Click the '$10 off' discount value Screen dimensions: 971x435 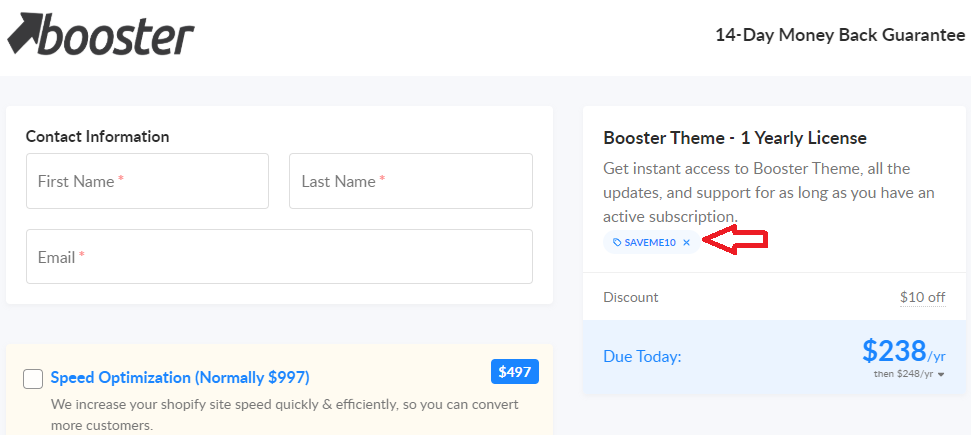[923, 297]
